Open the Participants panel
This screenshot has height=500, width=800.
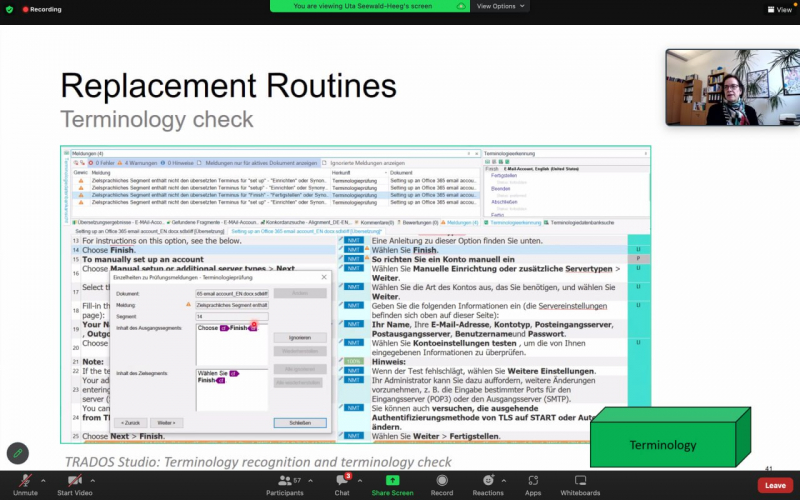click(x=285, y=485)
